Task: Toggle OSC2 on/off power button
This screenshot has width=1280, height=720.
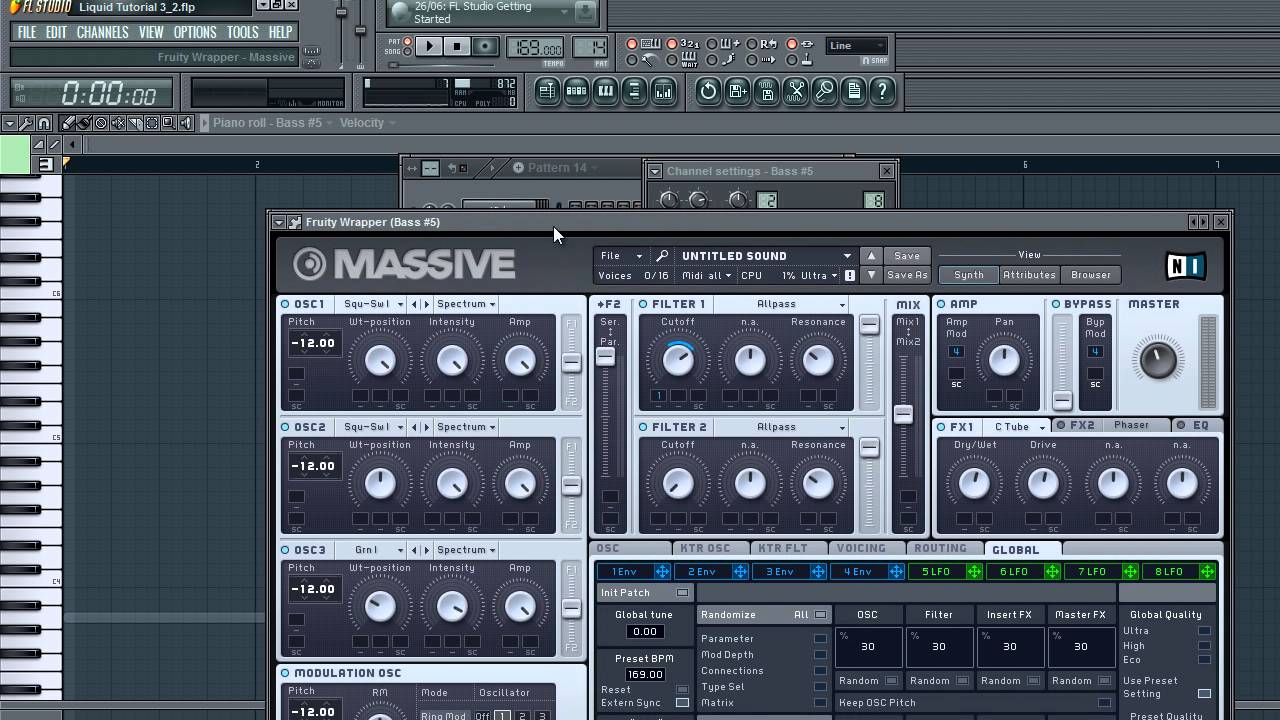Action: [285, 427]
